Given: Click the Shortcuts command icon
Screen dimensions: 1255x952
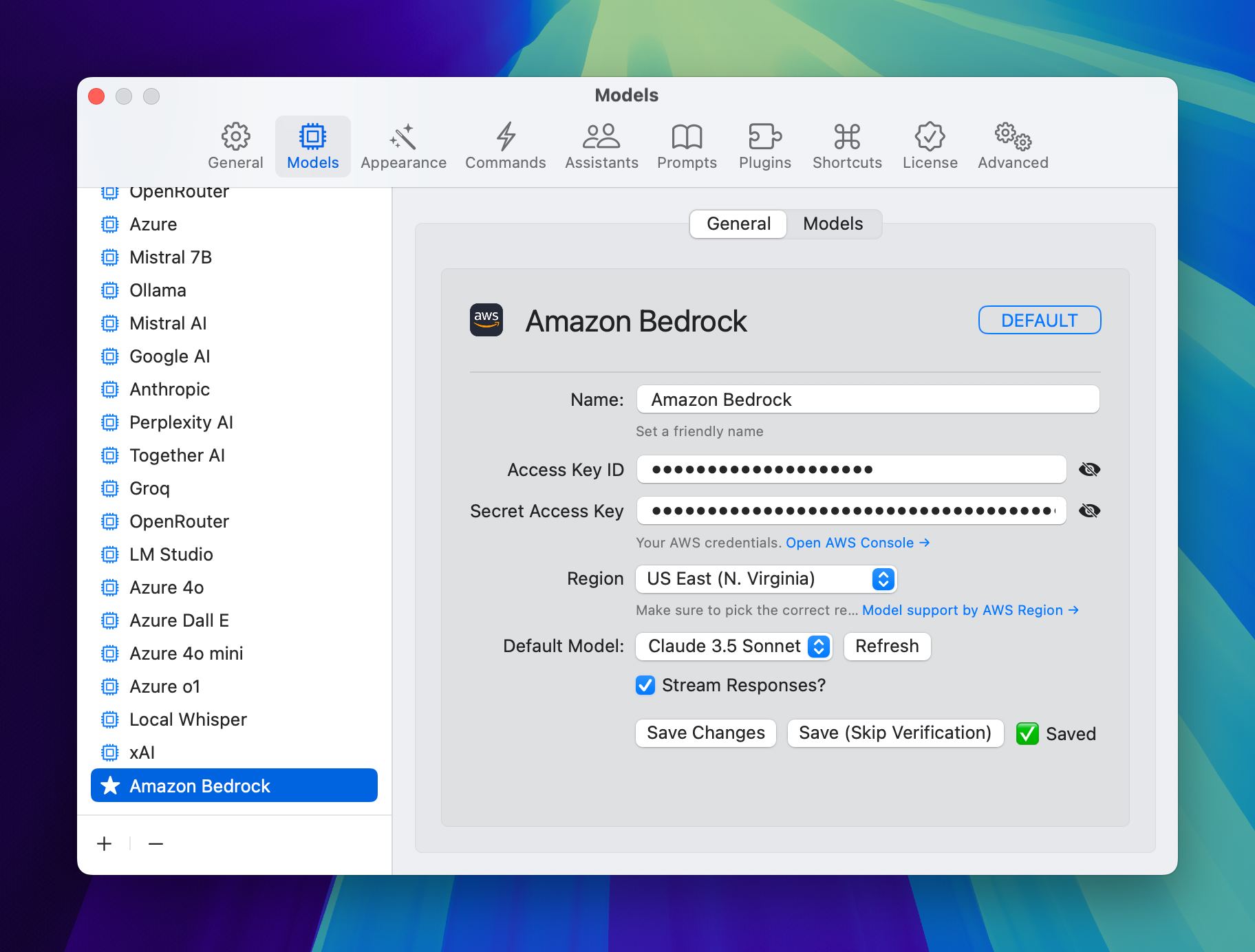Looking at the screenshot, I should coord(846,136).
